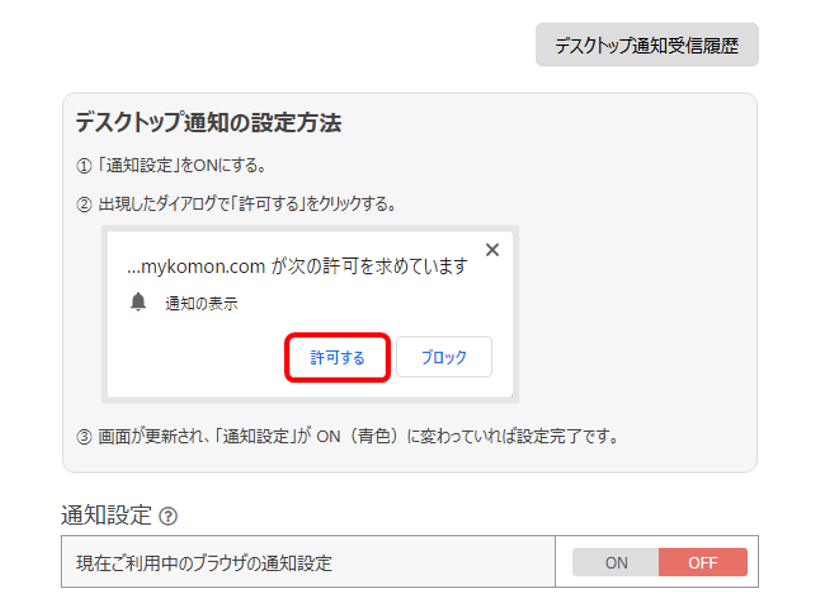This screenshot has height=604, width=831.
Task: Click the circled number ① step marker
Action: tap(84, 166)
